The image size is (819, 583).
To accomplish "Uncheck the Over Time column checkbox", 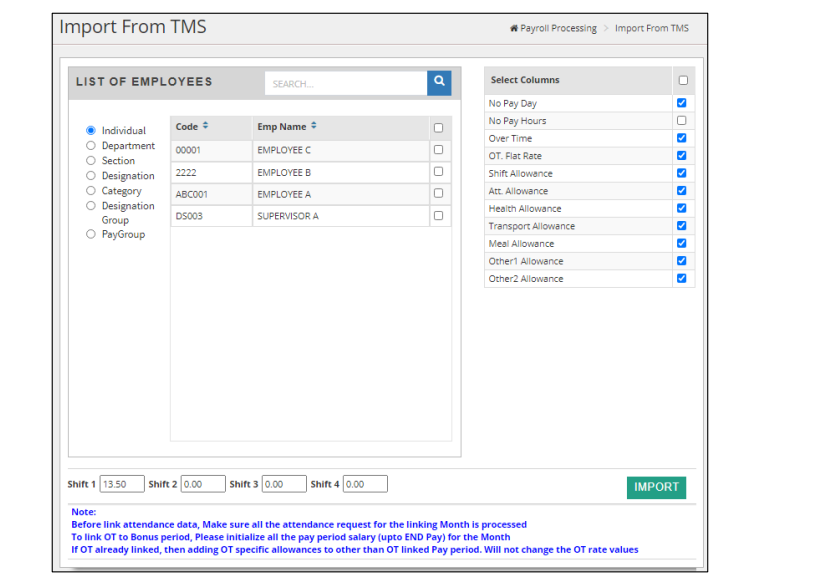I will click(x=682, y=138).
